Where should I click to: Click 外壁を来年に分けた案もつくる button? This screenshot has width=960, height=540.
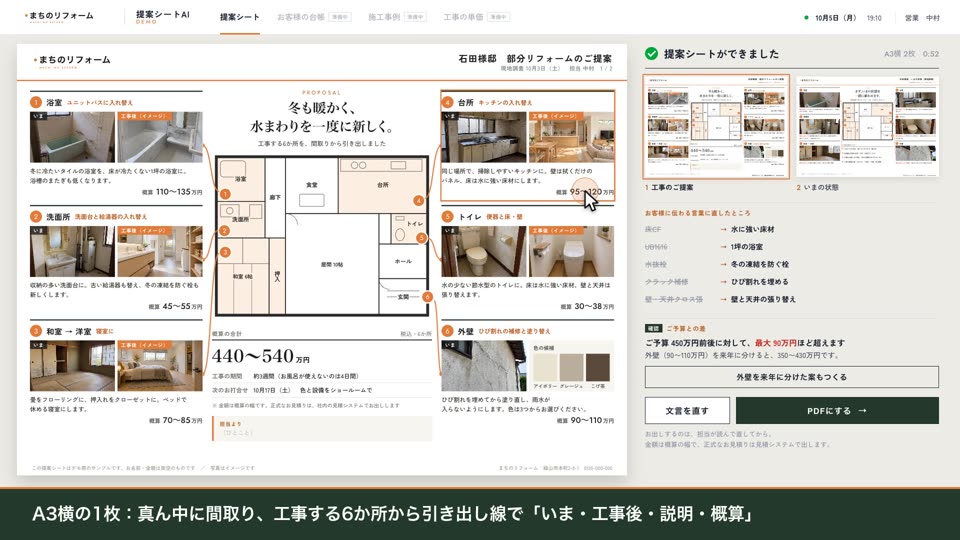(792, 377)
